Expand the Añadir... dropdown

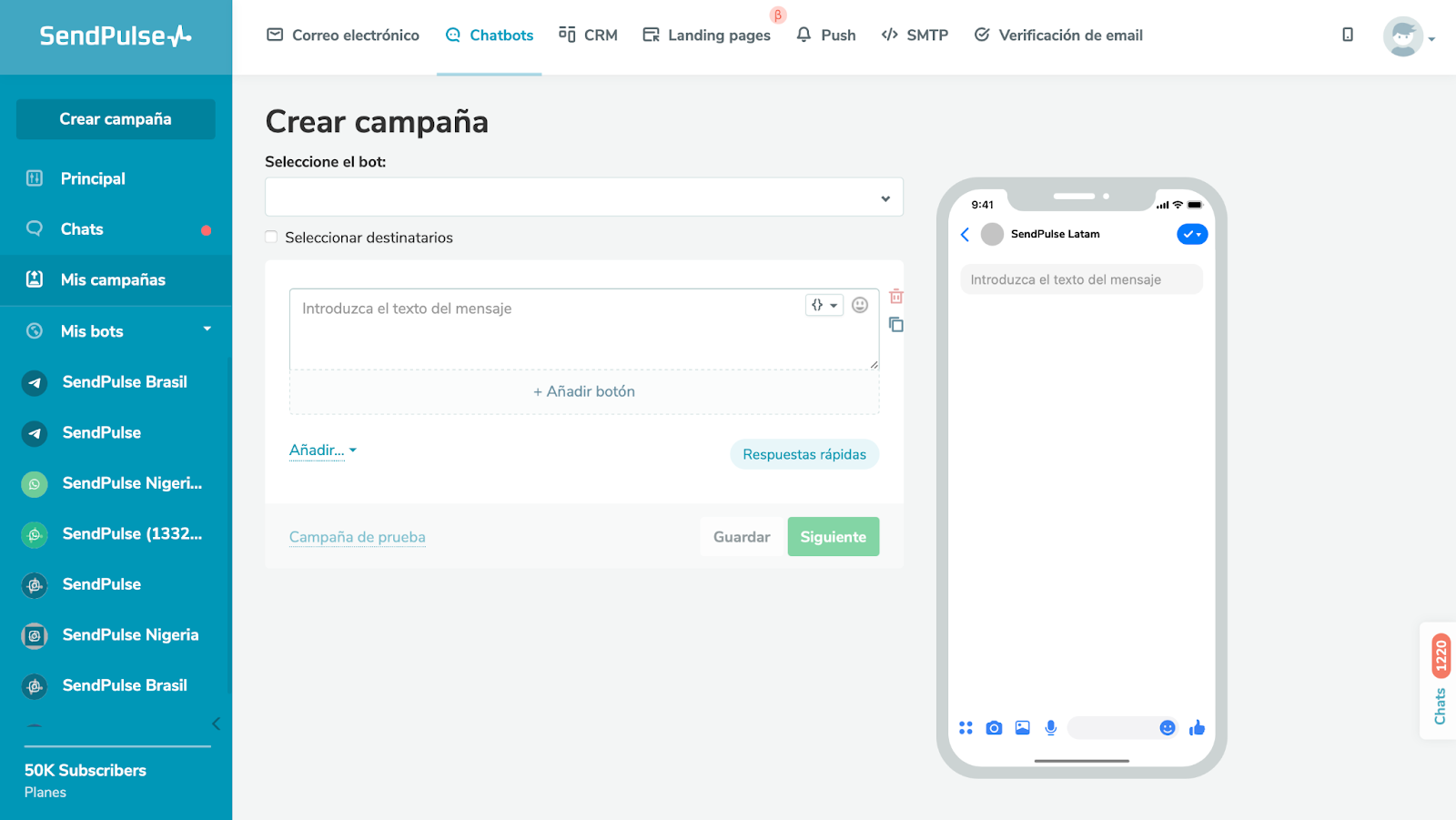pyautogui.click(x=323, y=450)
